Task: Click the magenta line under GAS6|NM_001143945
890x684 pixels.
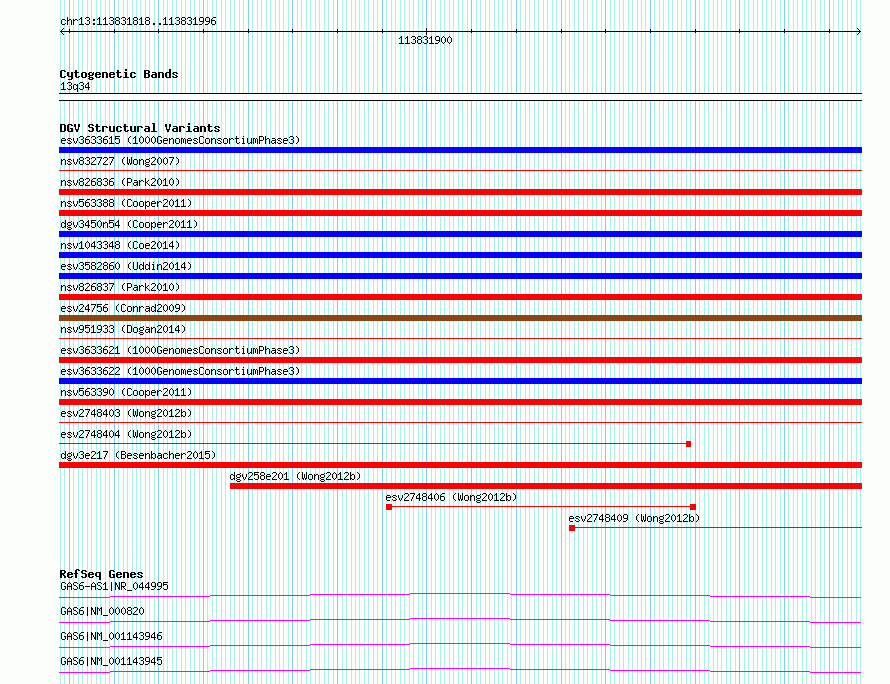Action: [x=460, y=670]
